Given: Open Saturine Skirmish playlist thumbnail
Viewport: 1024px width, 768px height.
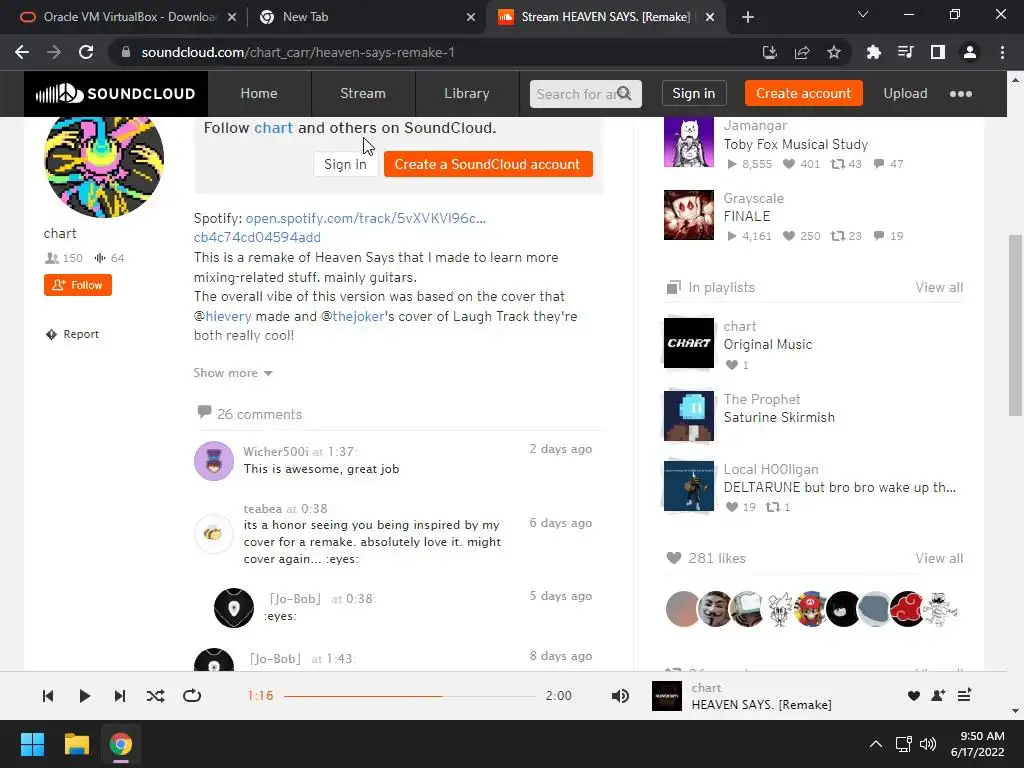Looking at the screenshot, I should coord(689,416).
